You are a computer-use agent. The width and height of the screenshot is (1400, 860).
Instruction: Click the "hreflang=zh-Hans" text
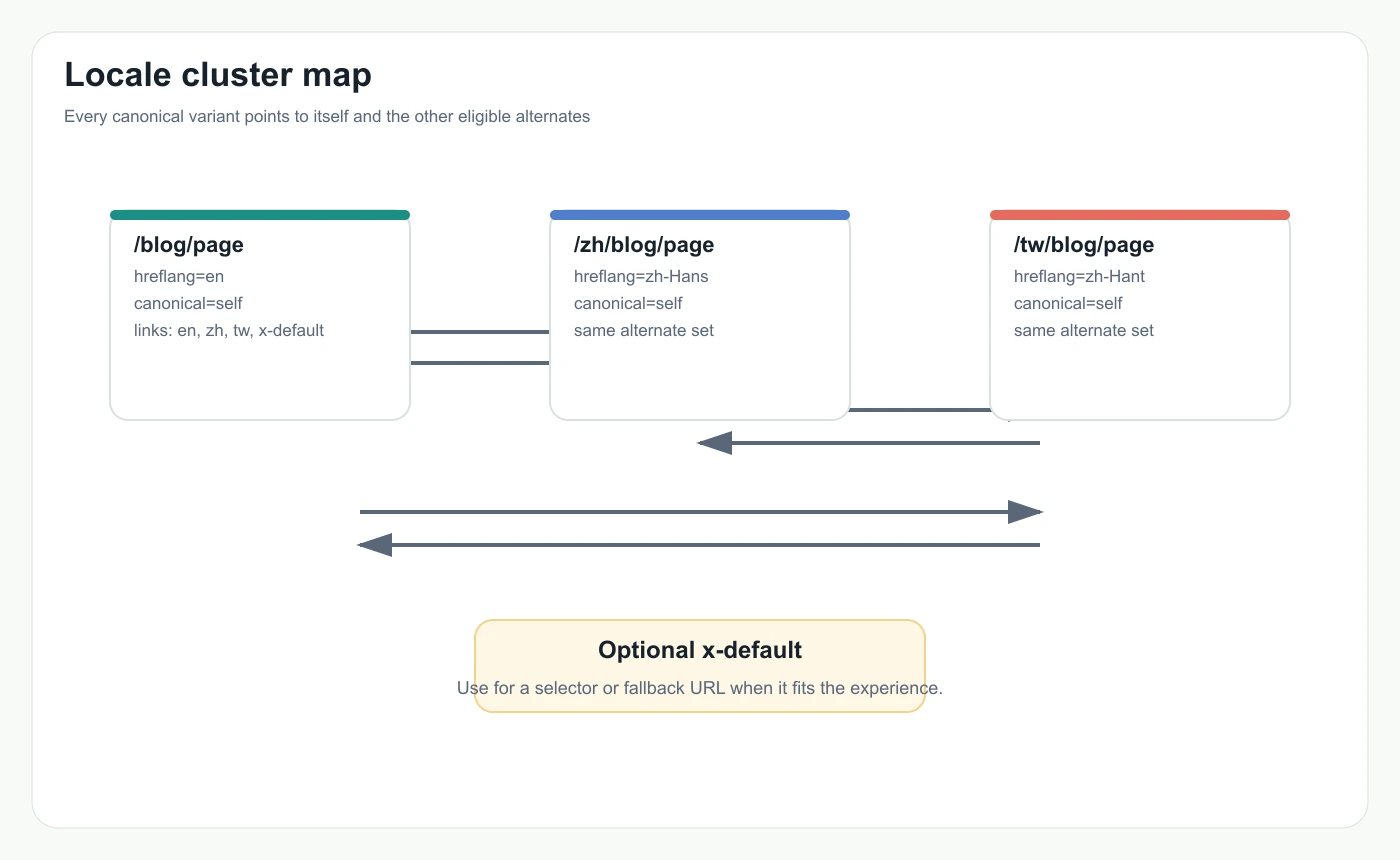pyautogui.click(x=641, y=276)
